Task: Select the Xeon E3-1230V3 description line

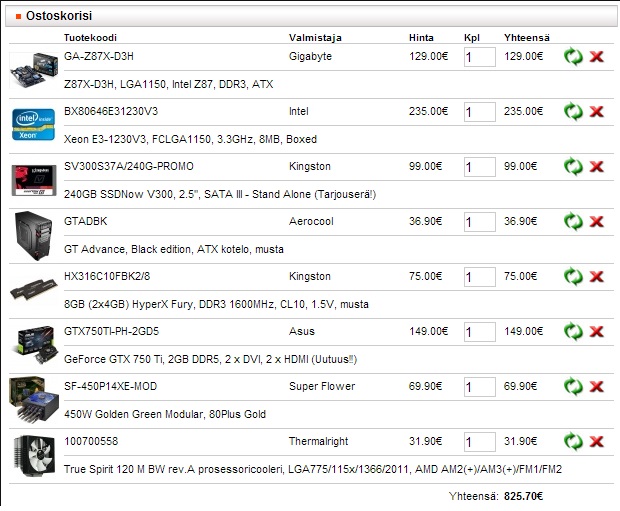Action: pyautogui.click(x=190, y=139)
